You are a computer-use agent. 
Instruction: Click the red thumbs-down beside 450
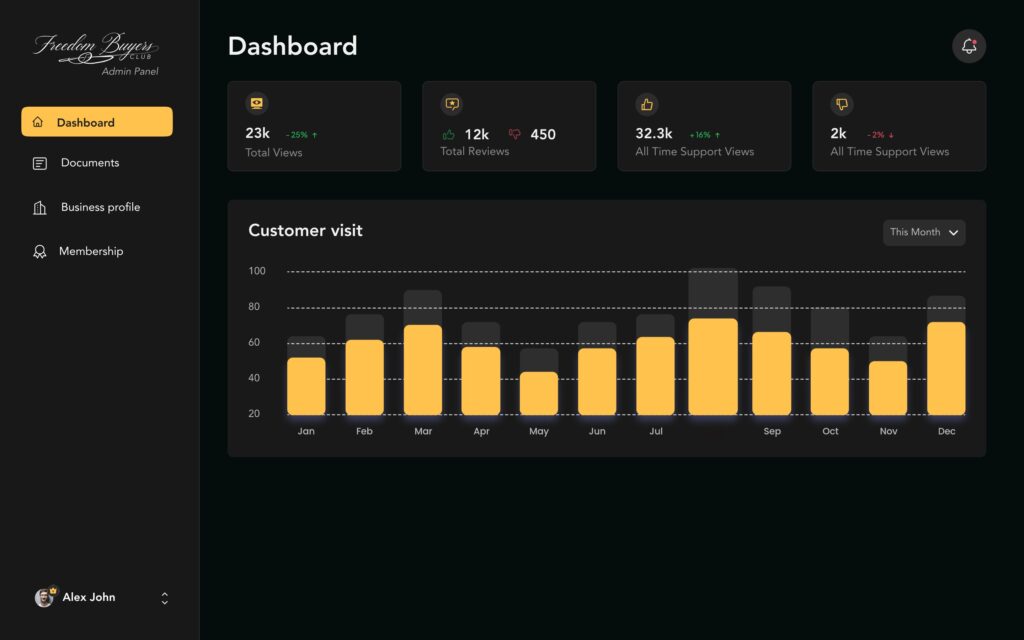(515, 134)
